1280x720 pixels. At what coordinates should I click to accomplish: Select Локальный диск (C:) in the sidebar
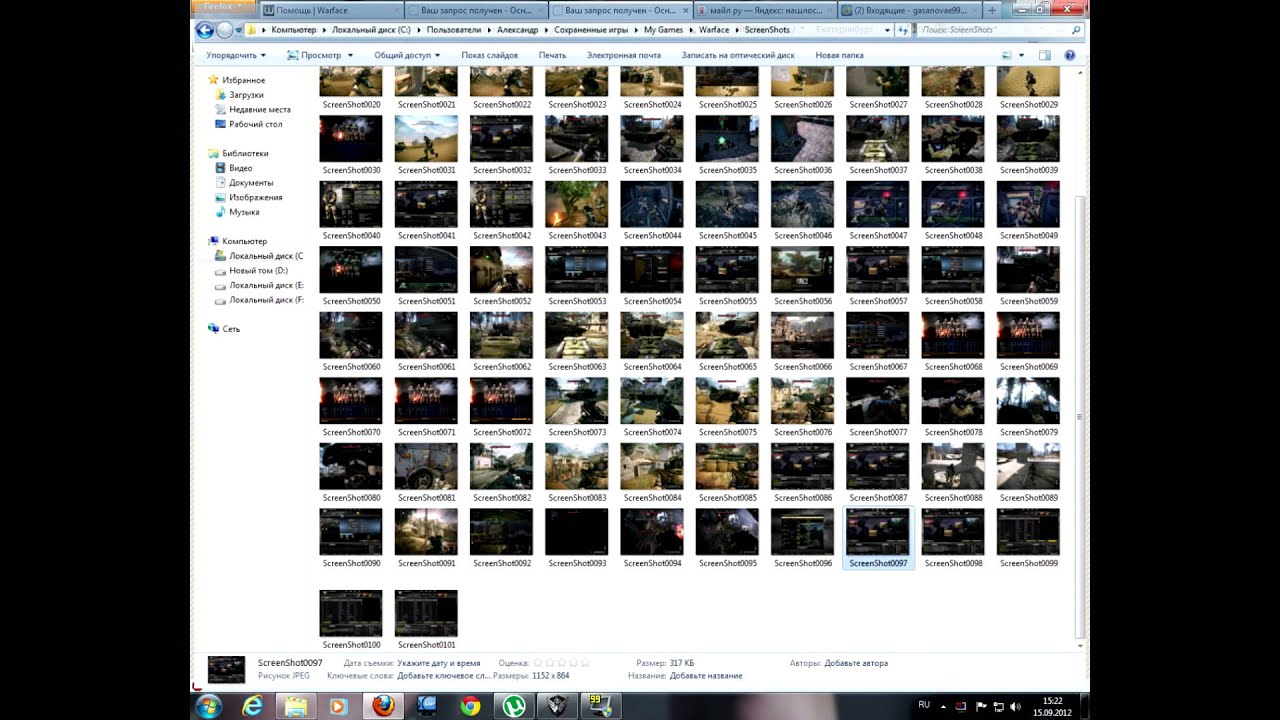(x=259, y=256)
